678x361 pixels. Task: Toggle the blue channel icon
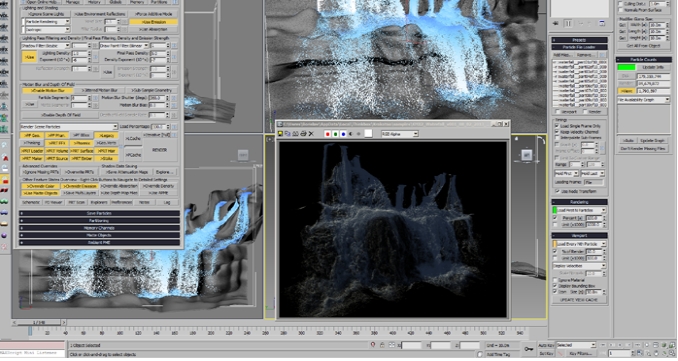(343, 134)
